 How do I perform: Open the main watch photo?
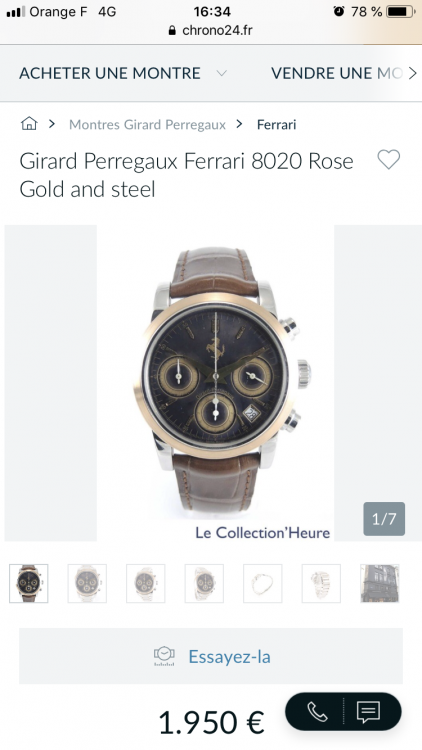click(215, 383)
